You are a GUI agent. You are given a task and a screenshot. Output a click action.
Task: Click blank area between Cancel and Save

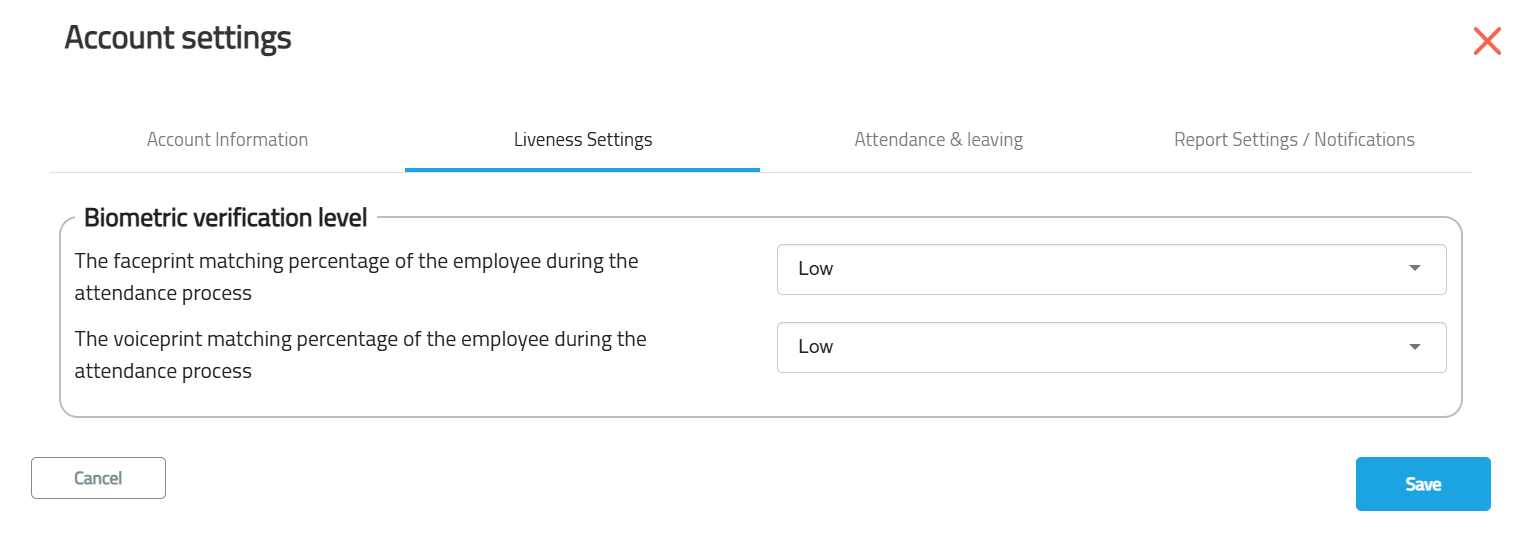click(x=760, y=480)
